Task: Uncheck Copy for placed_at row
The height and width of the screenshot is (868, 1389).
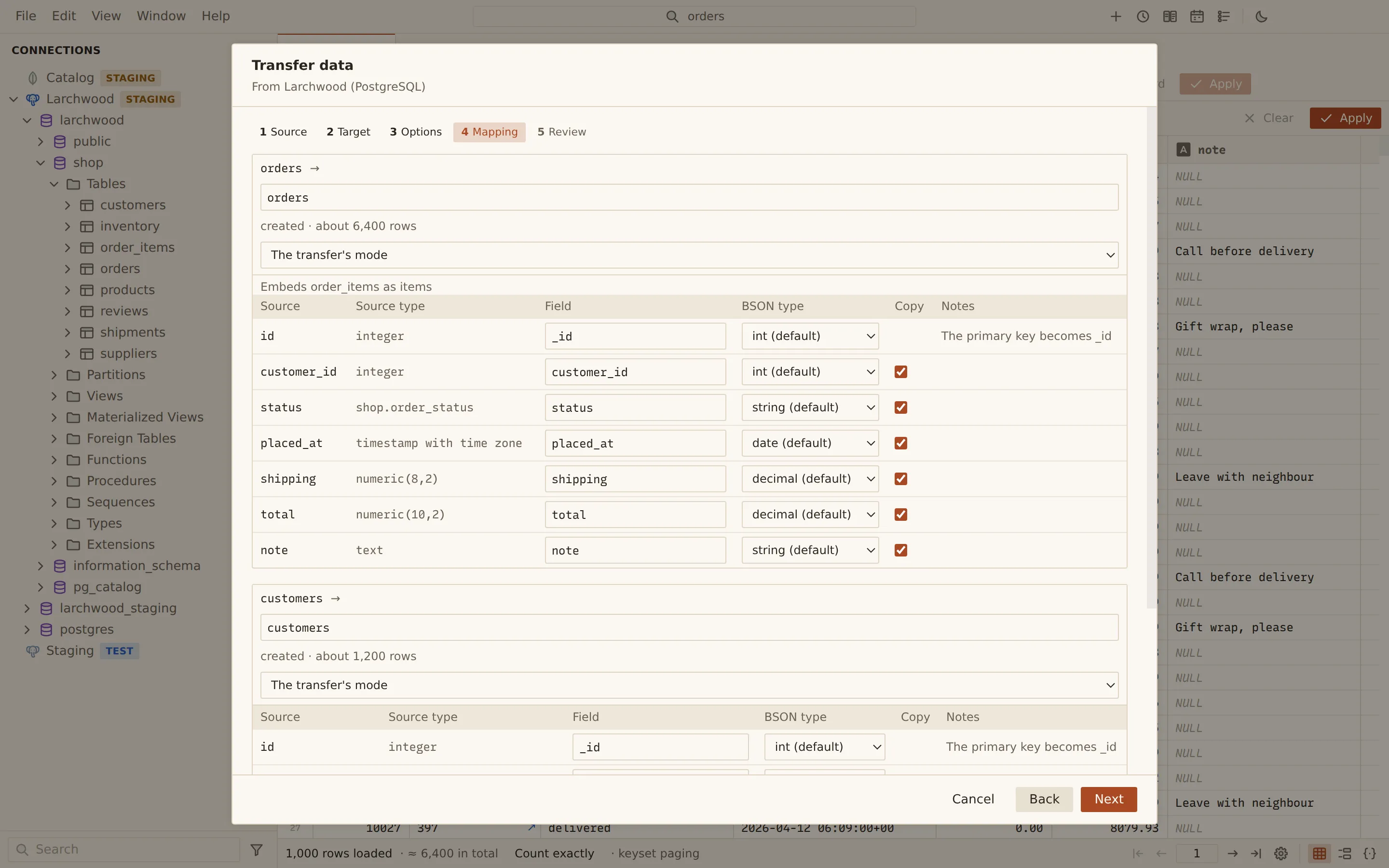Action: point(900,443)
